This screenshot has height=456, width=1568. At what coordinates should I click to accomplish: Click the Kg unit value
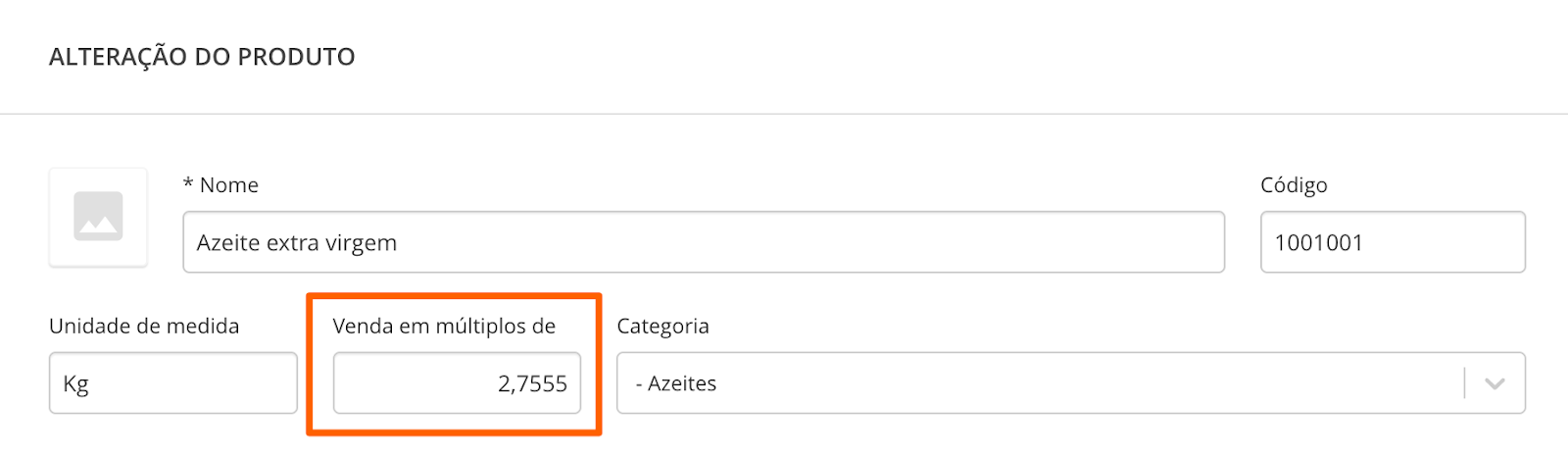coord(75,383)
